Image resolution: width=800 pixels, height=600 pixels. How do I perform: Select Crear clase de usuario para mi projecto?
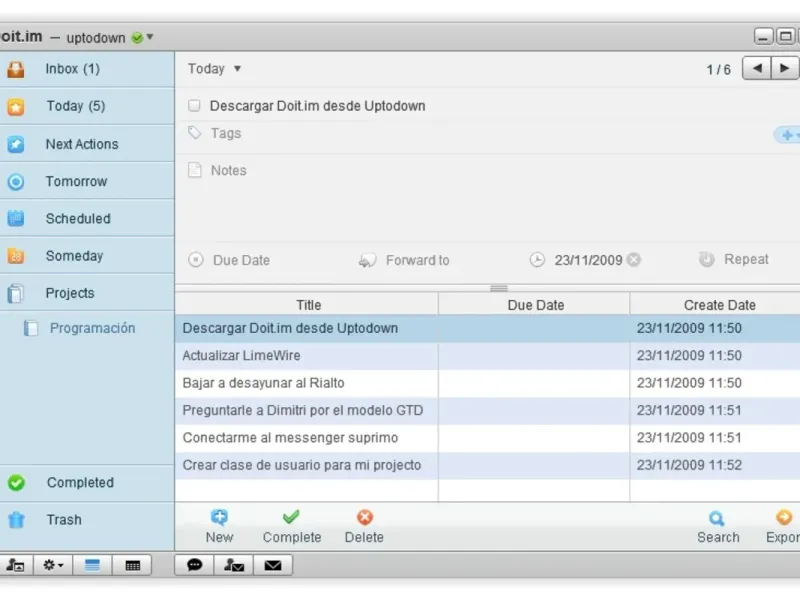tap(488, 465)
